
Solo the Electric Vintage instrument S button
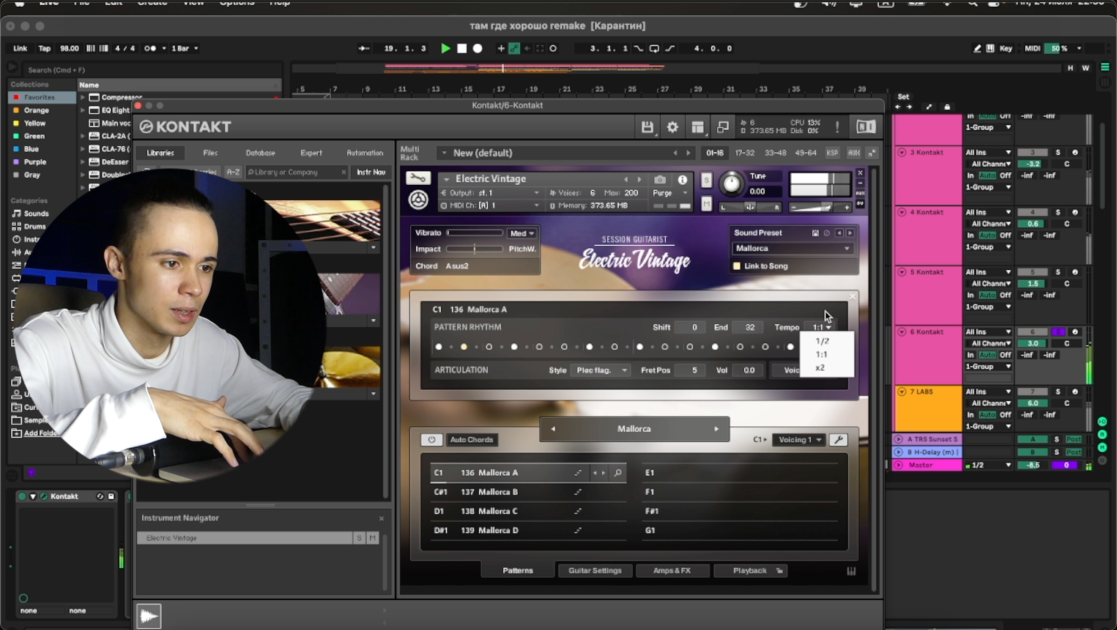point(706,180)
